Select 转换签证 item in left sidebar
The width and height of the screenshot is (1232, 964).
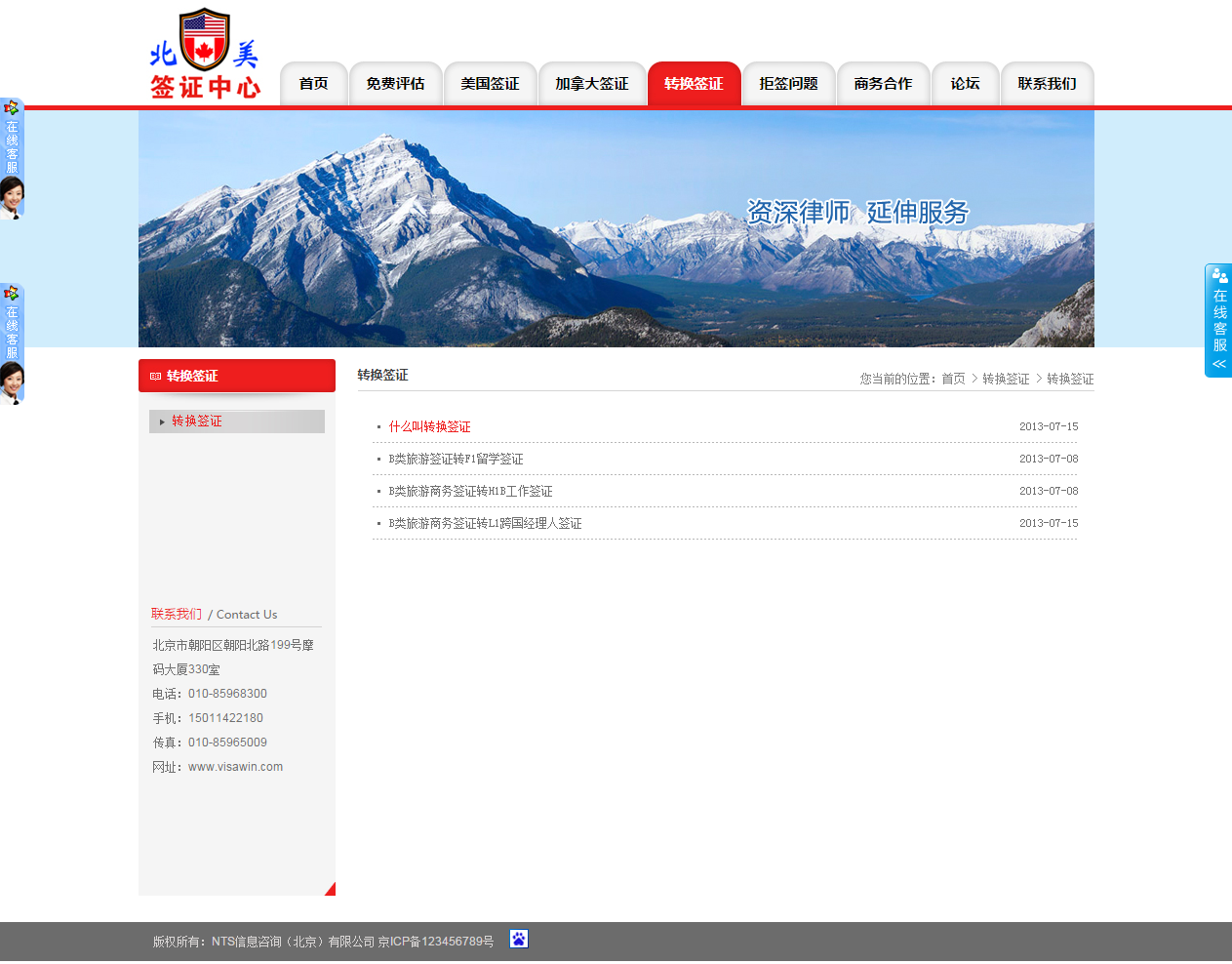click(x=197, y=422)
